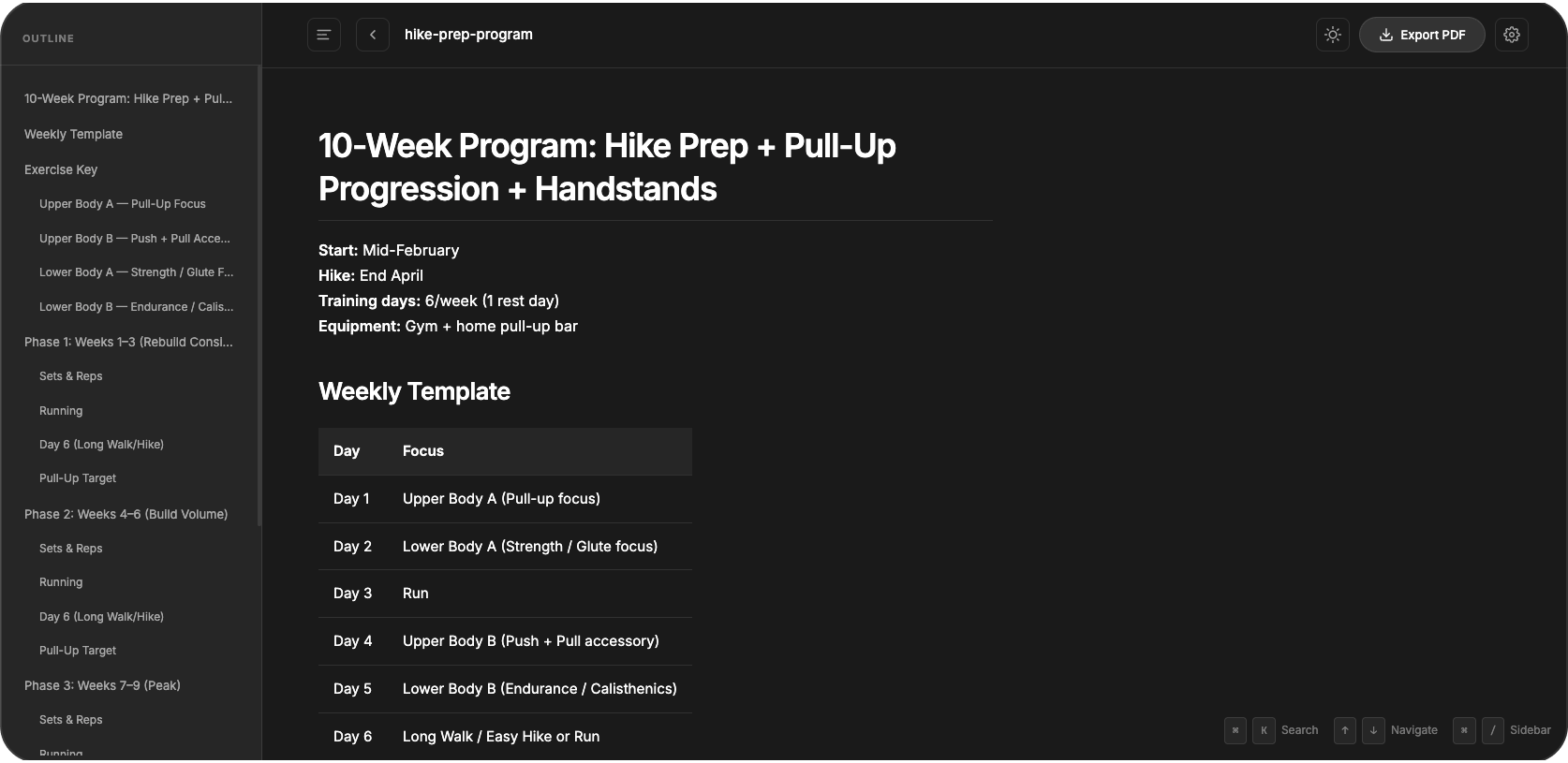Image resolution: width=1568 pixels, height=763 pixels.
Task: Open Pull-Up Target under Phase 1
Action: tap(78, 477)
